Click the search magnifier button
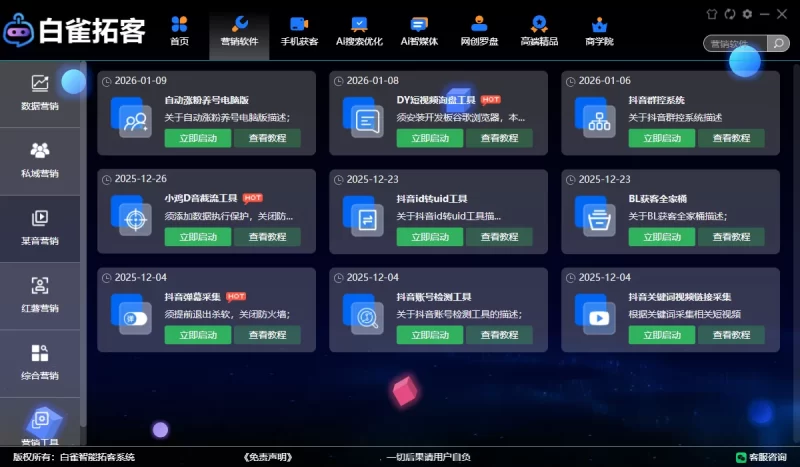The width and height of the screenshot is (800, 467). pos(778,43)
